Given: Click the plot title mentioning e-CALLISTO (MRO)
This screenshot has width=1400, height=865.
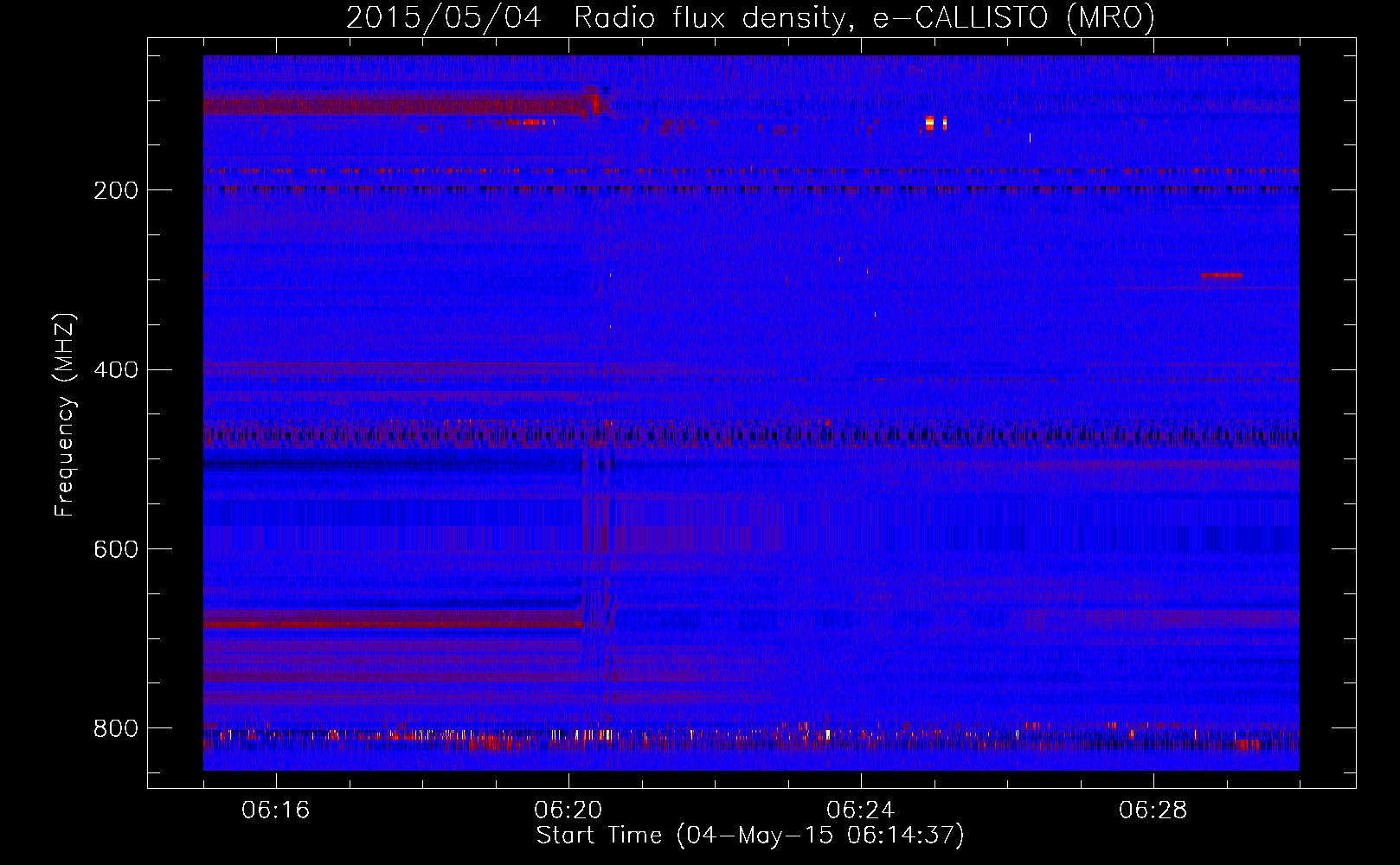Looking at the screenshot, I should coord(750,17).
